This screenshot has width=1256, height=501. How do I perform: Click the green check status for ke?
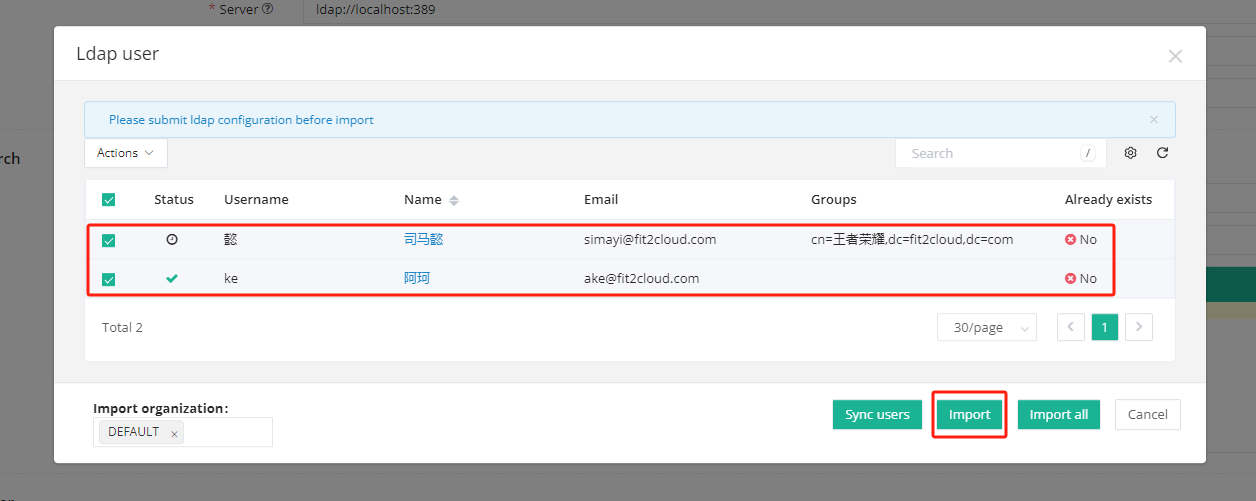[x=172, y=279]
